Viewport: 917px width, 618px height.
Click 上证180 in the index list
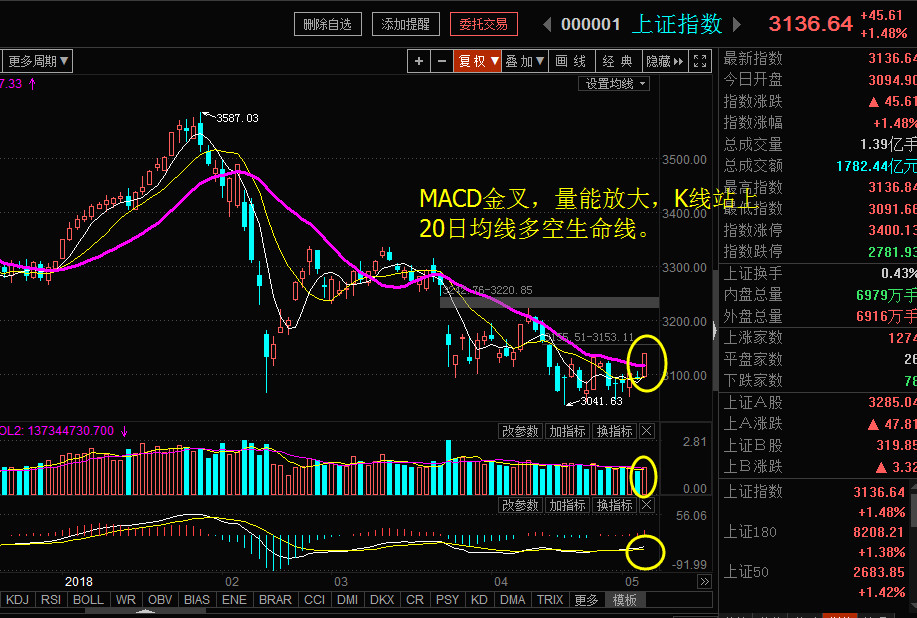pyautogui.click(x=750, y=532)
